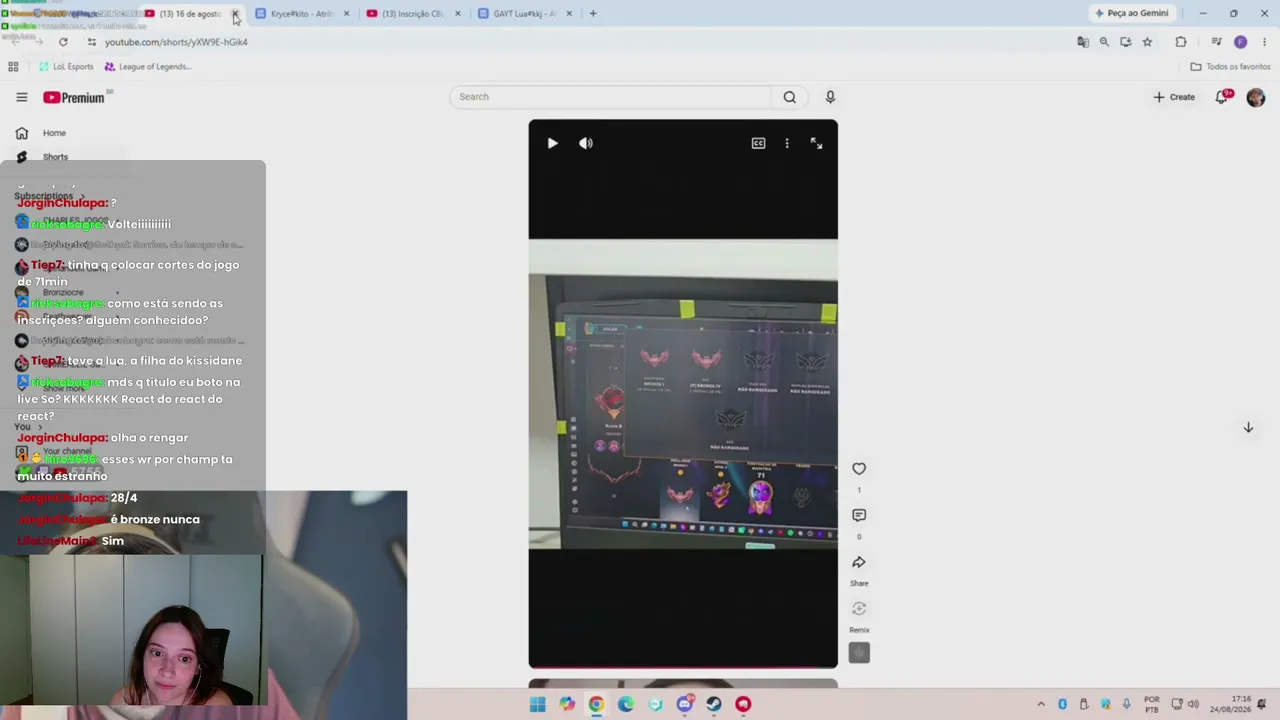Screen dimensions: 1280x720
Task: Toggle closed captions on the Short
Action: pyautogui.click(x=758, y=143)
